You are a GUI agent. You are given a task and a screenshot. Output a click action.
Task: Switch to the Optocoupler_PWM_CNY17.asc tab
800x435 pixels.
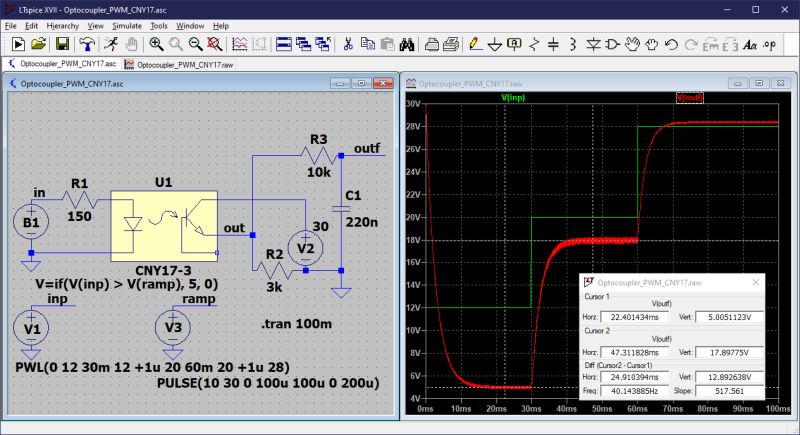62,64
